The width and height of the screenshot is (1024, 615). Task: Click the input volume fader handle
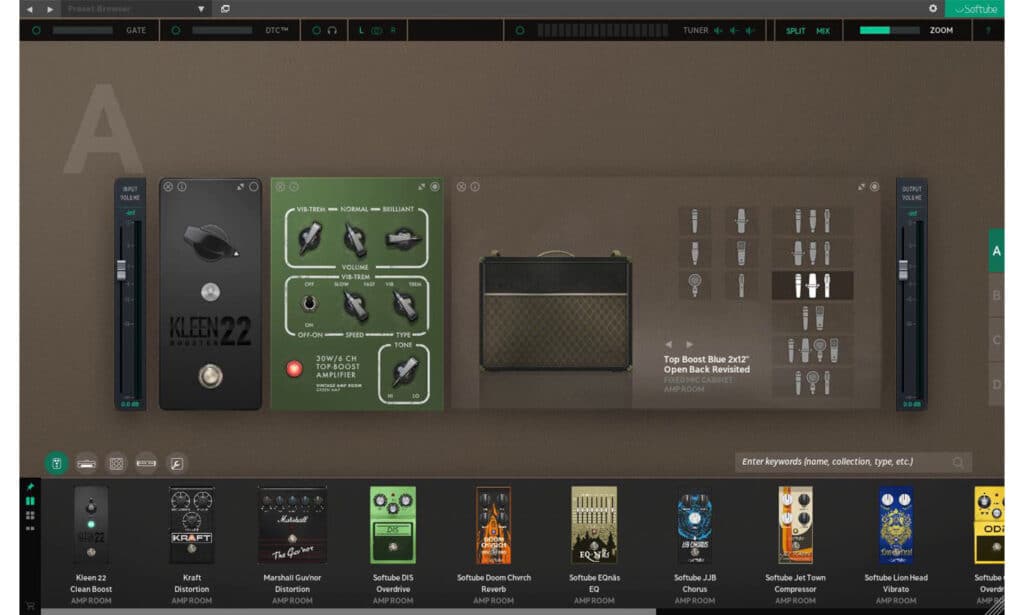[121, 270]
